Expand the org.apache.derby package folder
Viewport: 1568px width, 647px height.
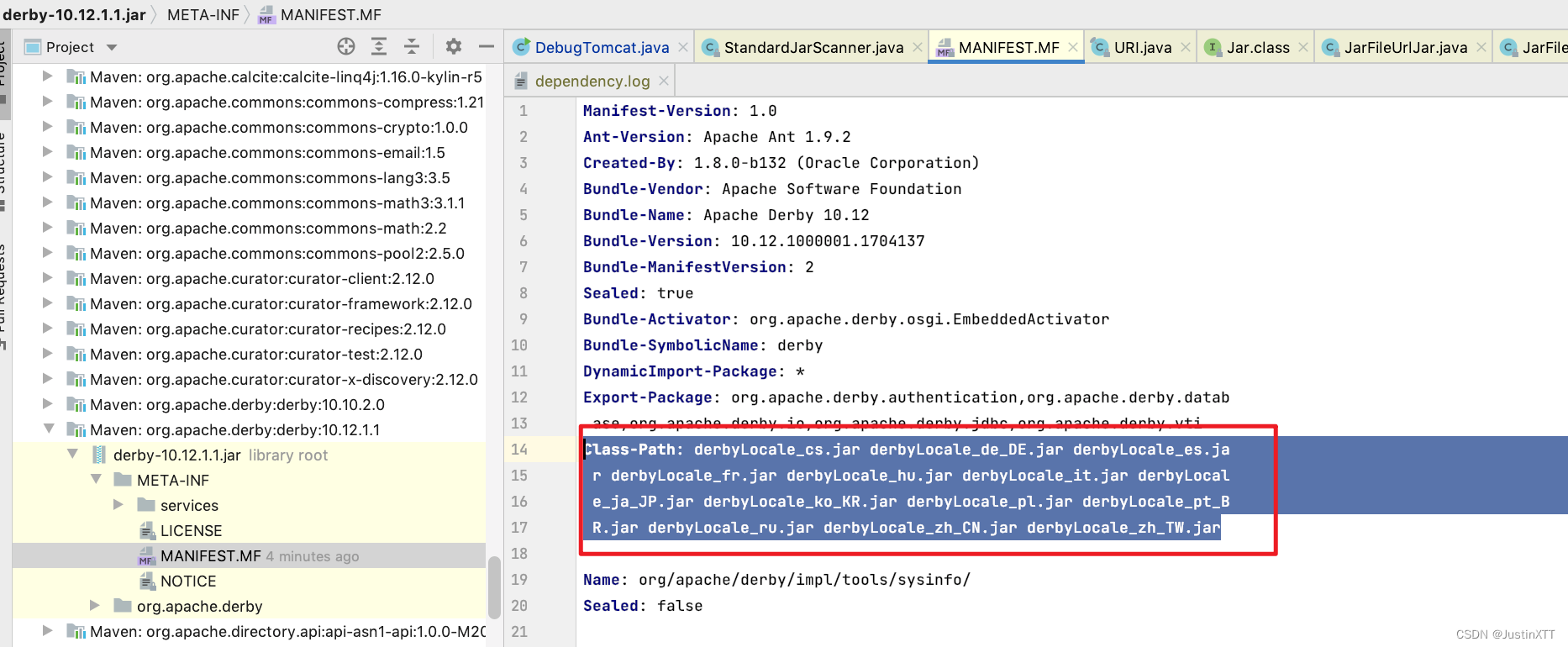95,606
